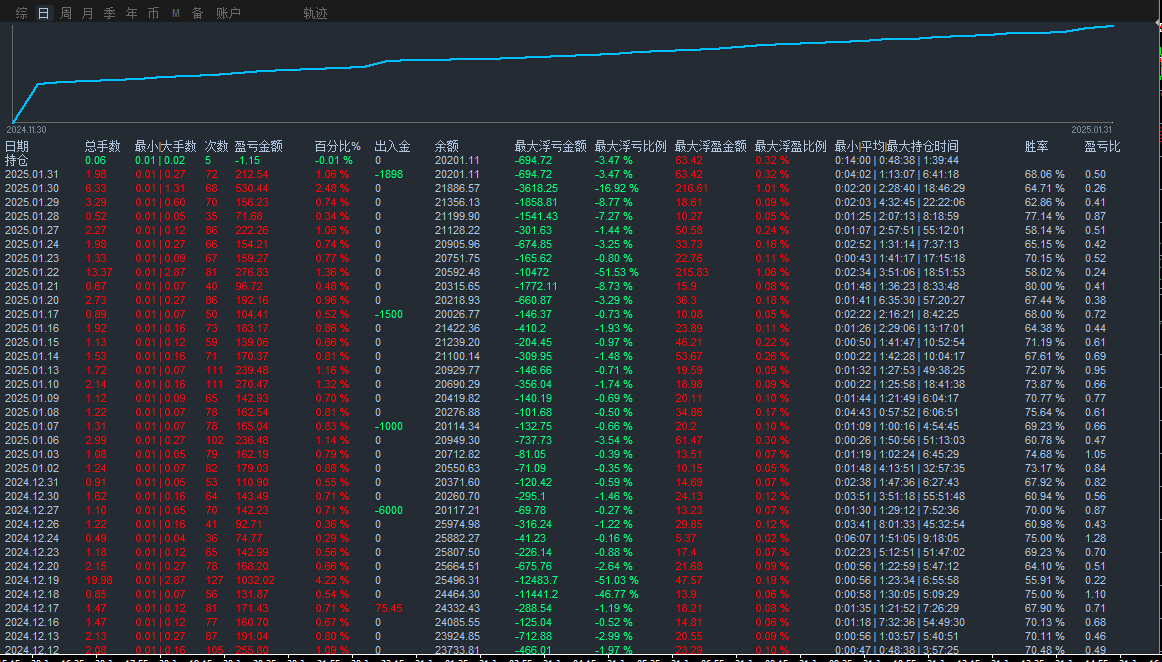Image resolution: width=1162 pixels, height=662 pixels.
Task: Open the 季 quarterly tab
Action: pos(110,13)
